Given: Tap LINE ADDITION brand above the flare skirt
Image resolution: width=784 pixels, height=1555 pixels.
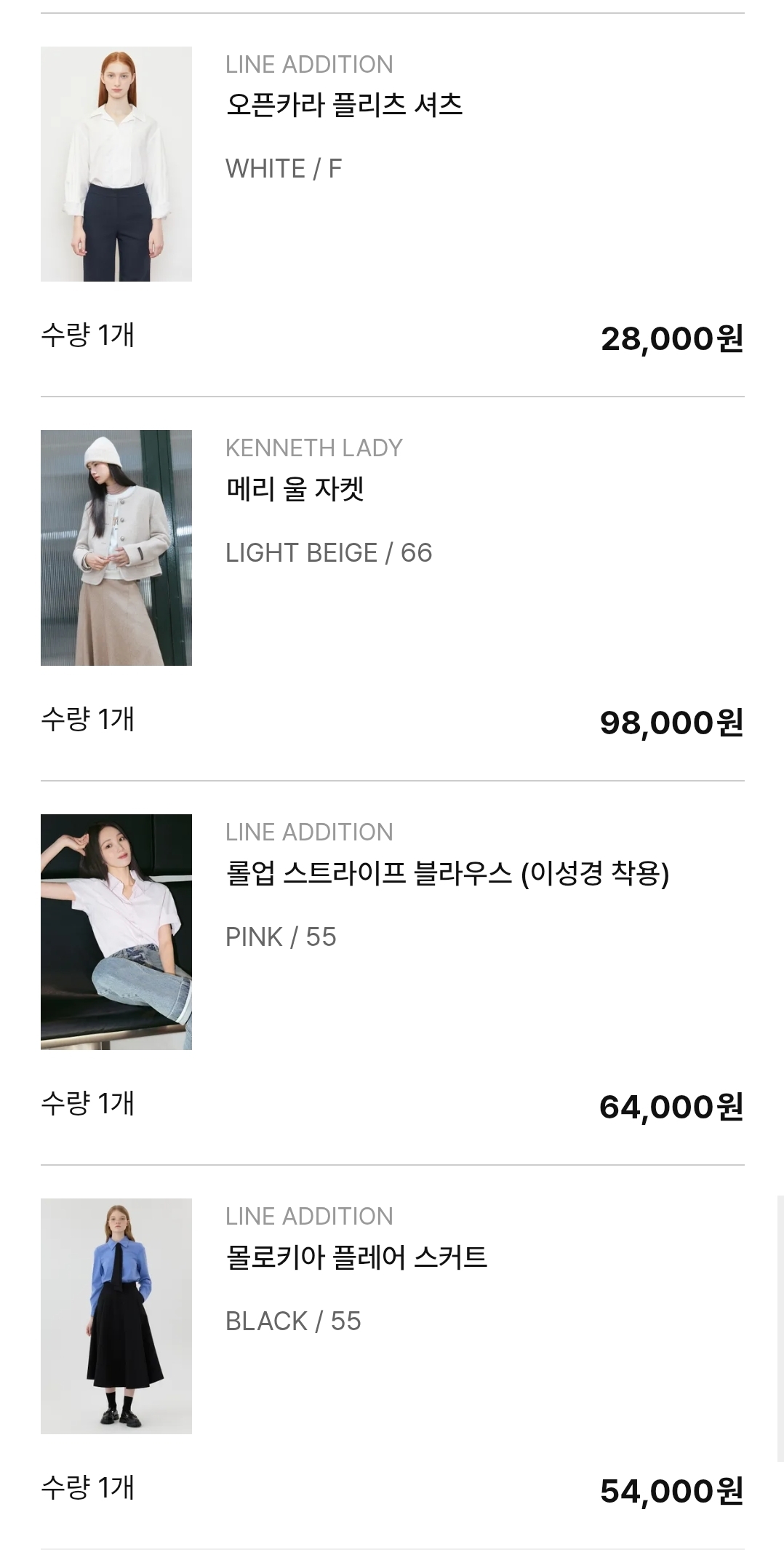Looking at the screenshot, I should [x=309, y=1217].
